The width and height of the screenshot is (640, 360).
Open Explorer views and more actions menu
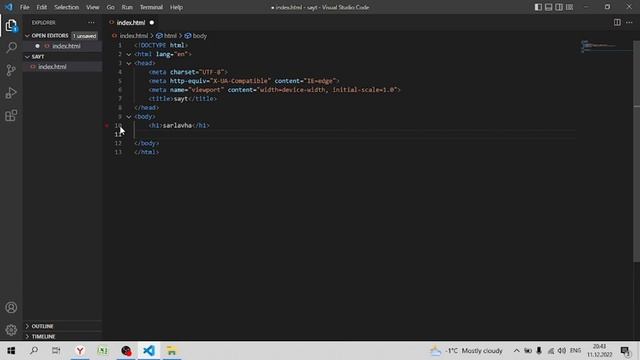coord(91,23)
